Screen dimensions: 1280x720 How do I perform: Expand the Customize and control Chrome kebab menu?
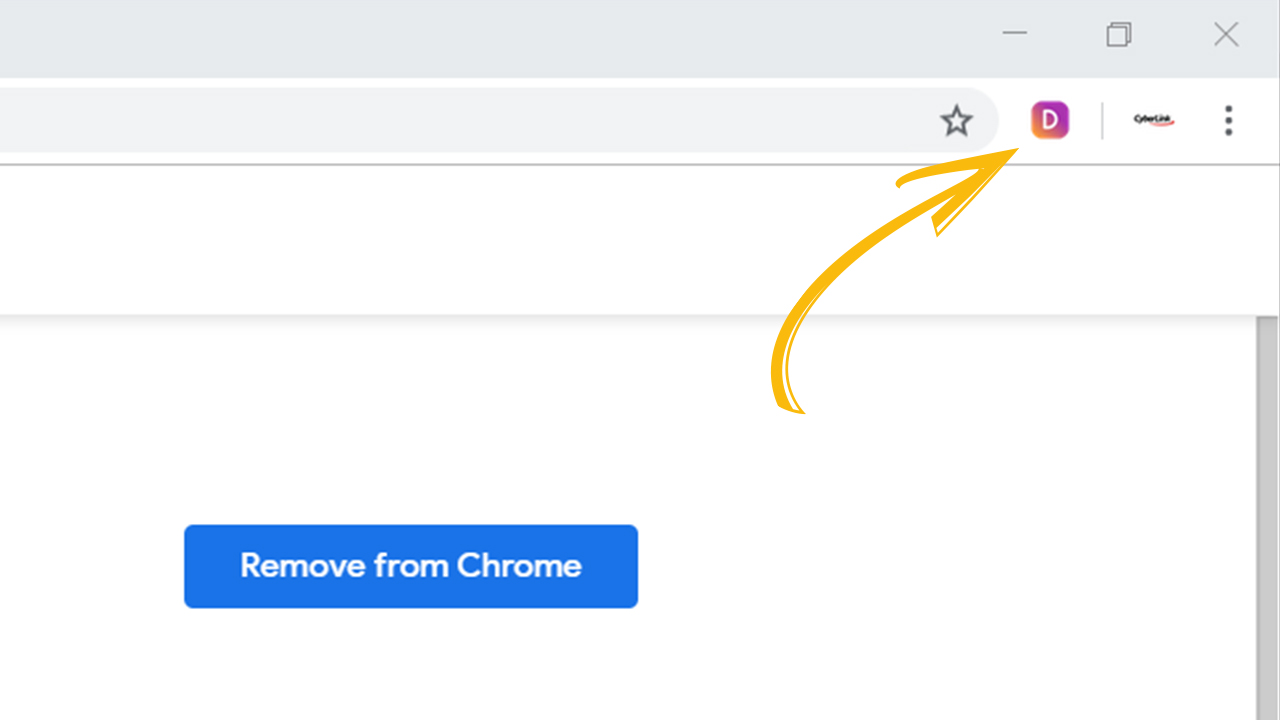[1228, 120]
